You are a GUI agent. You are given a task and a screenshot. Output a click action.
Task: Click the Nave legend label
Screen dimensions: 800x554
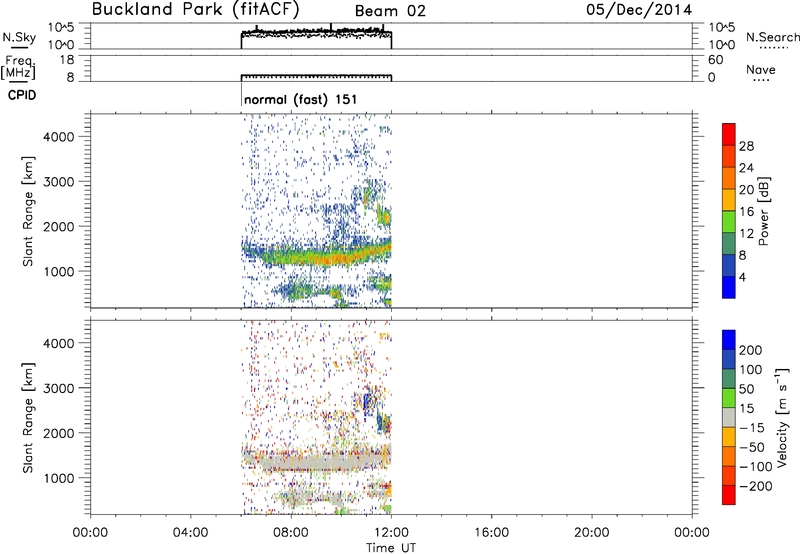coord(761,69)
